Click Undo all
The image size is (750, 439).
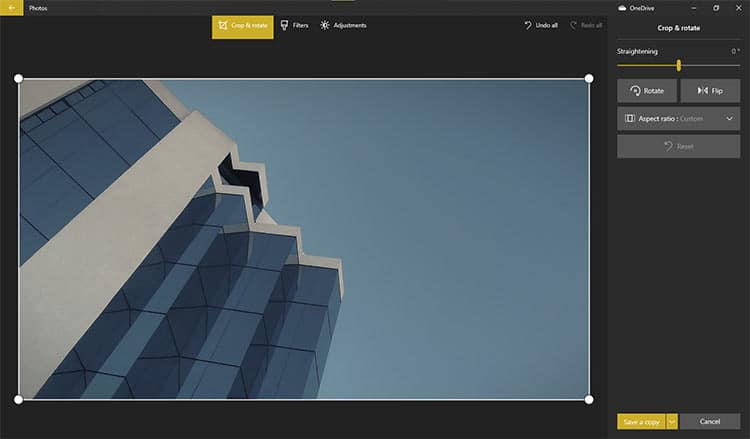(x=541, y=25)
